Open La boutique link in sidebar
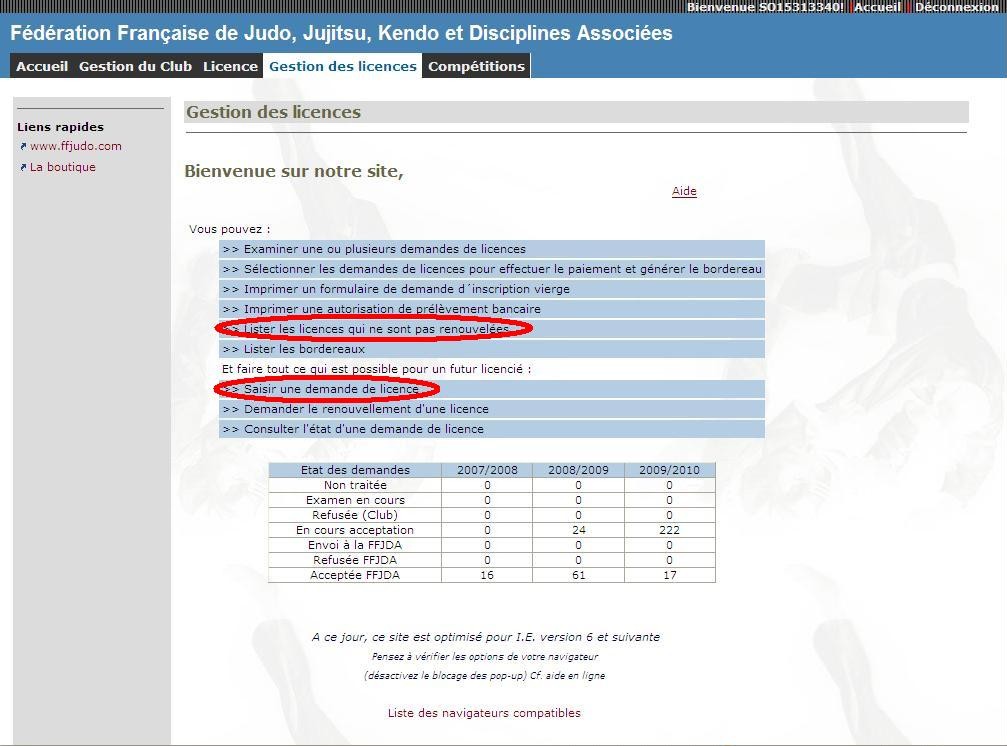 63,167
